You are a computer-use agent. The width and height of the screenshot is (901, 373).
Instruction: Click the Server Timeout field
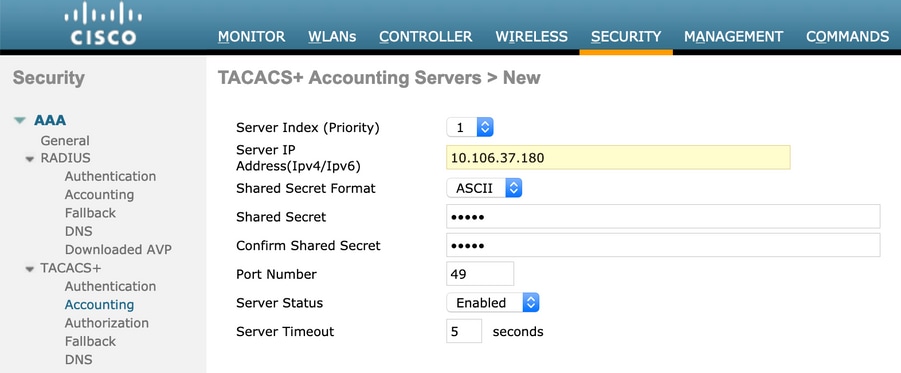(464, 332)
